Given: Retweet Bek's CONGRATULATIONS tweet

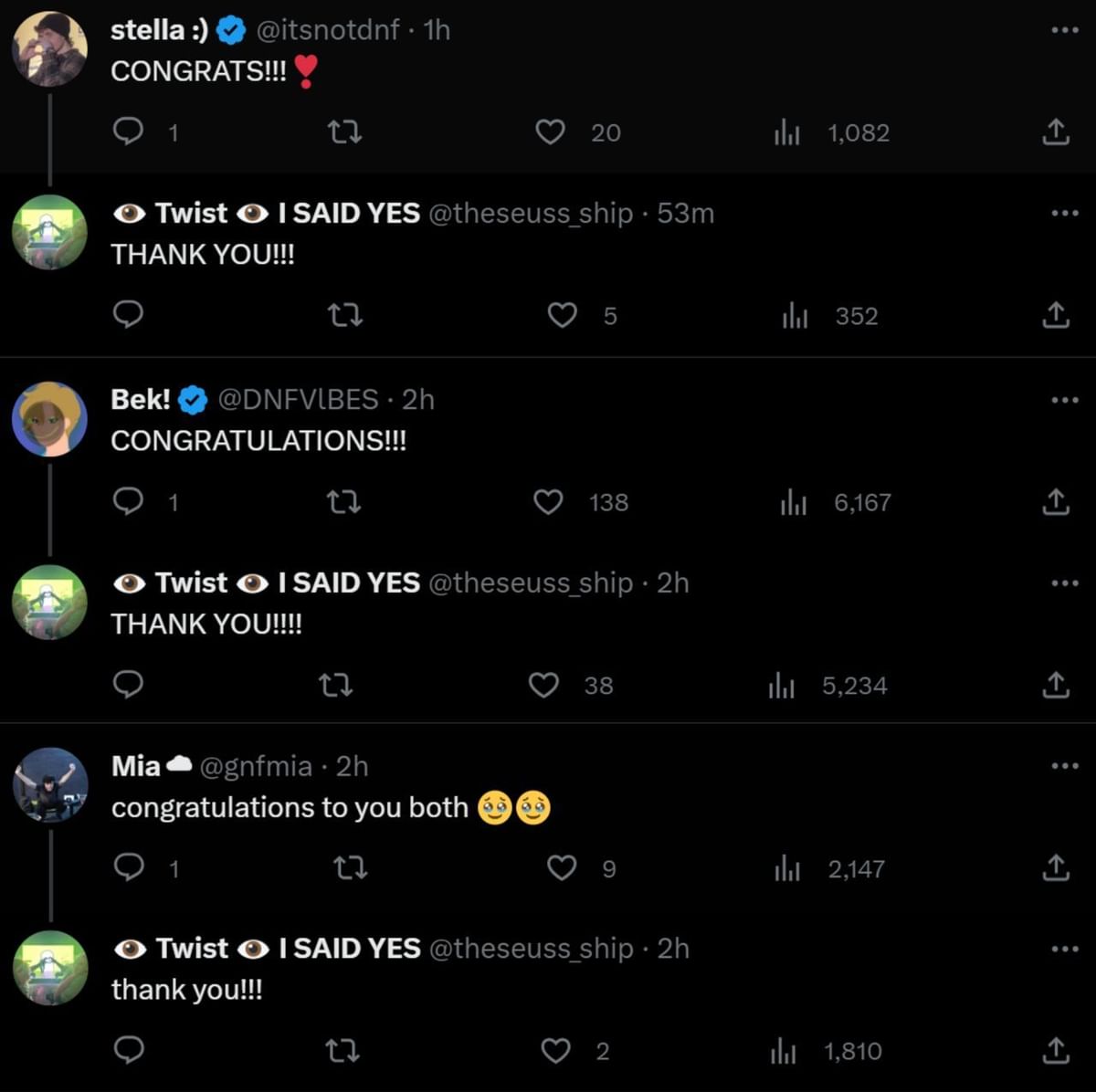Looking at the screenshot, I should [344, 501].
